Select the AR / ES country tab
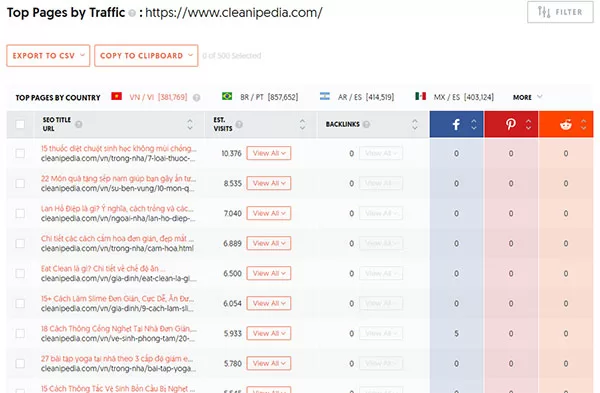 (x=366, y=97)
